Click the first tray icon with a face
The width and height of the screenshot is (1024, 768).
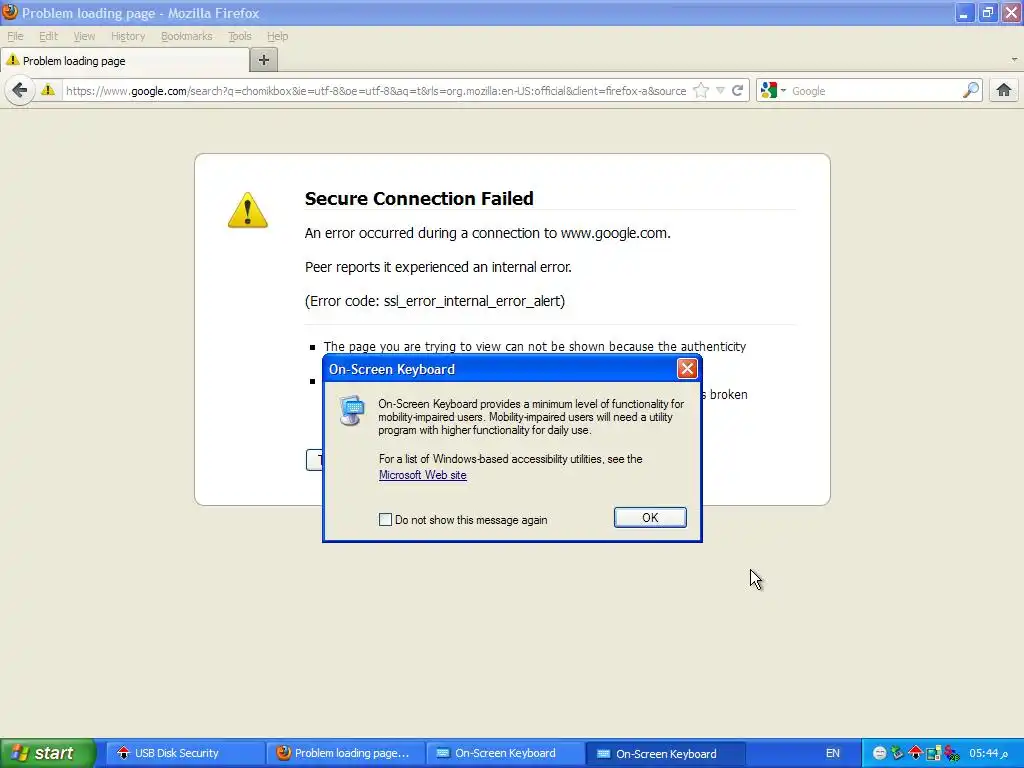[879, 753]
